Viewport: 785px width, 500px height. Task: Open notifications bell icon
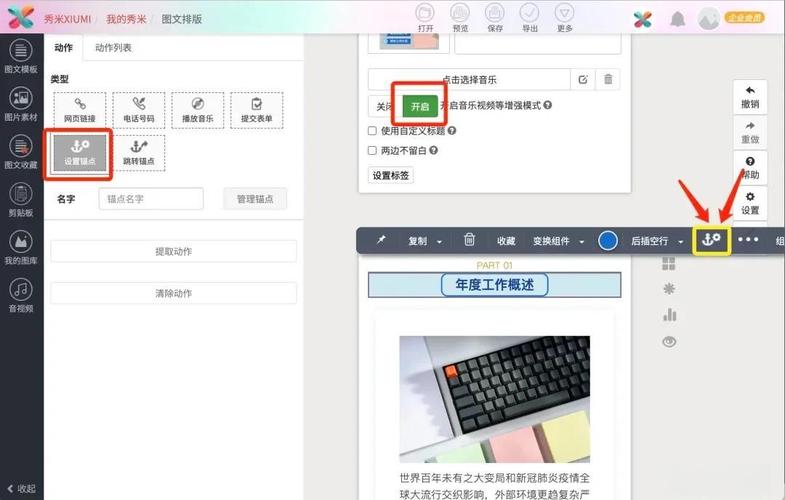coord(677,19)
